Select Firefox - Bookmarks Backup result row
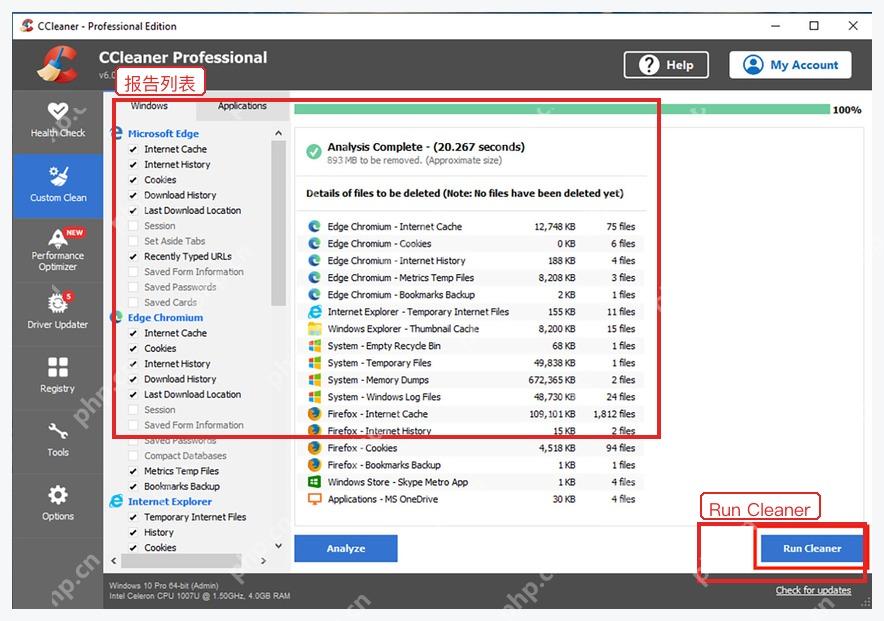 coord(472,465)
